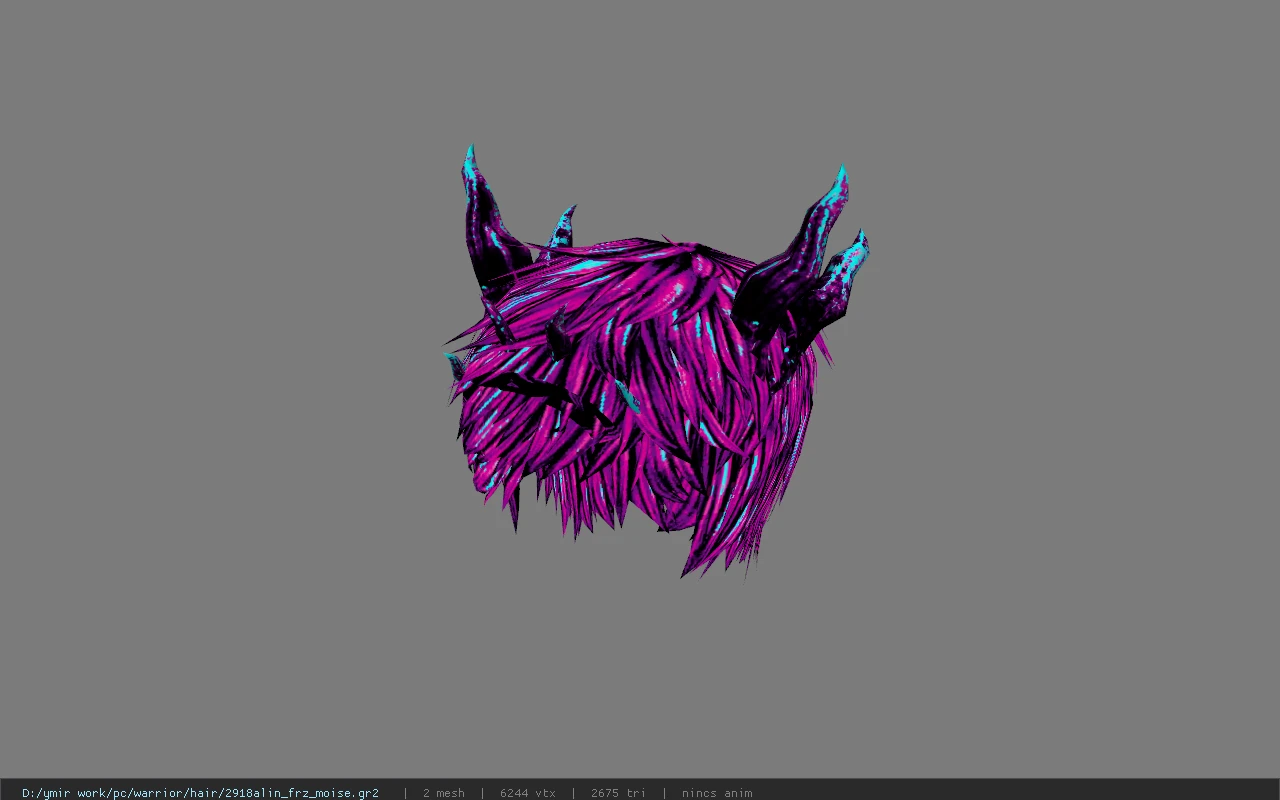Viewport: 1280px width, 800px height.
Task: Click the cyan spike in the hair center
Action: click(x=627, y=396)
